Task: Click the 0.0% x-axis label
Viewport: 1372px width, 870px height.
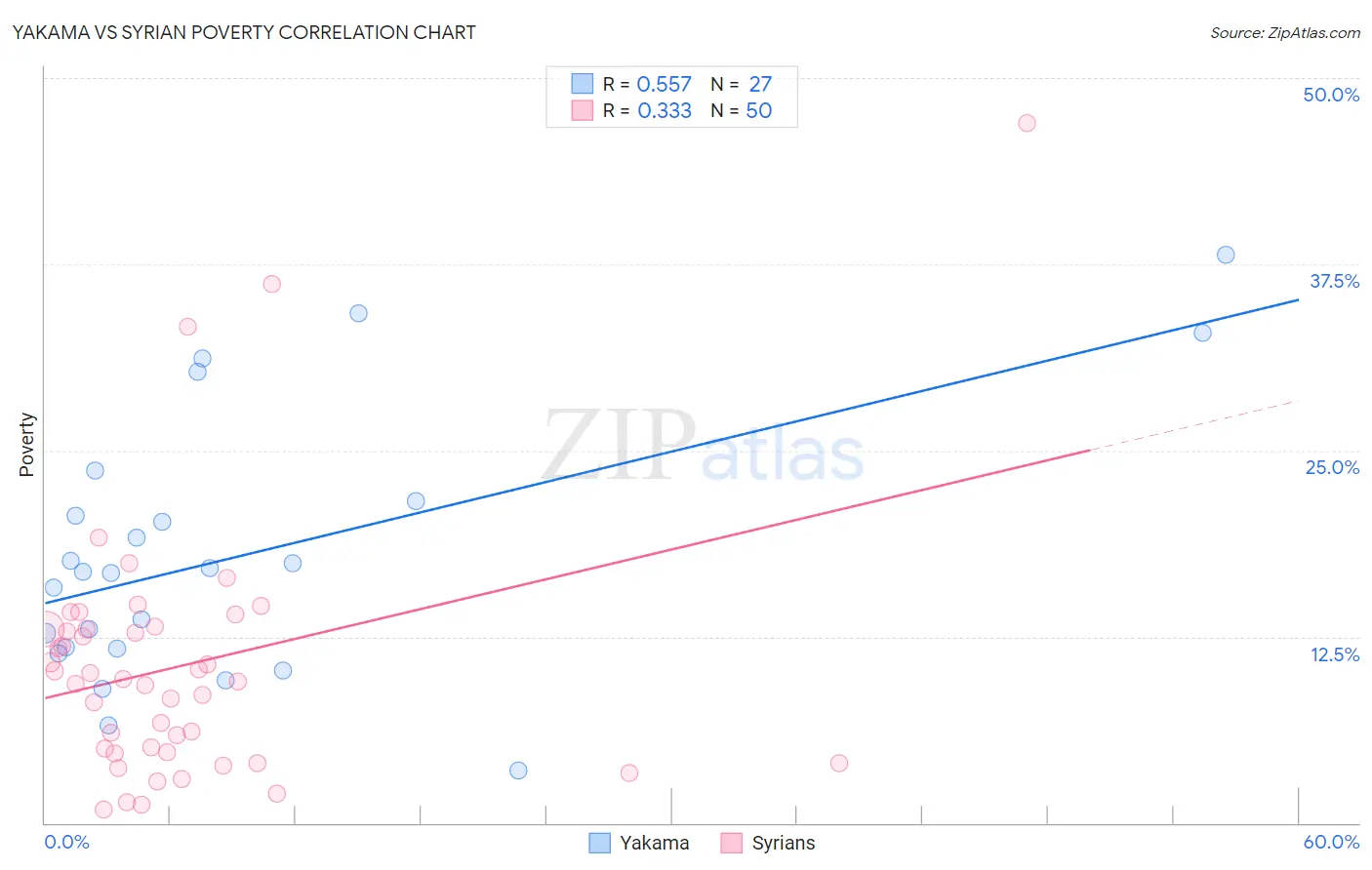Action: tap(66, 842)
